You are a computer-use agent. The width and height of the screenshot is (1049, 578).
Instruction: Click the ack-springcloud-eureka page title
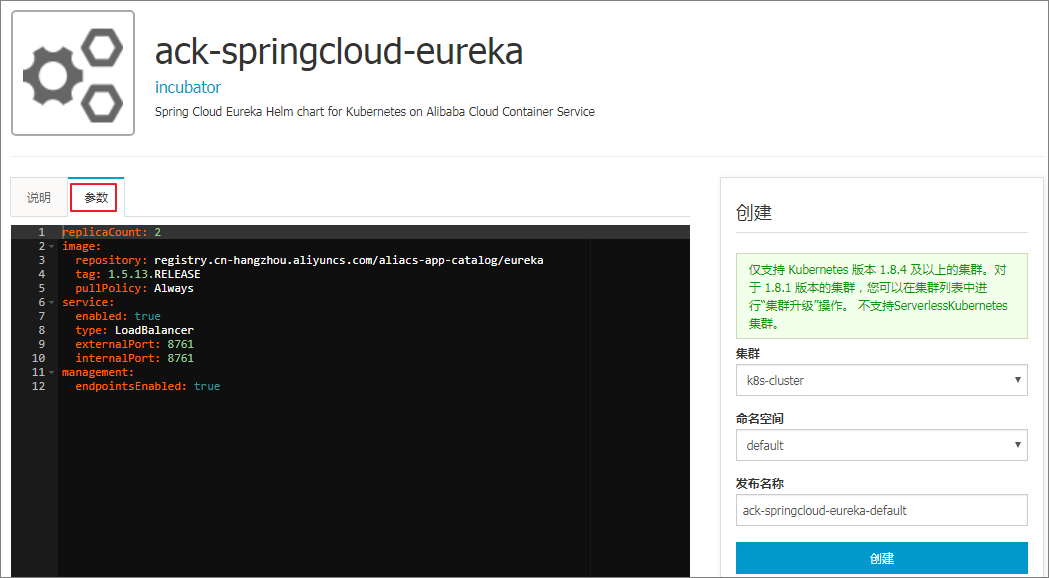click(339, 52)
